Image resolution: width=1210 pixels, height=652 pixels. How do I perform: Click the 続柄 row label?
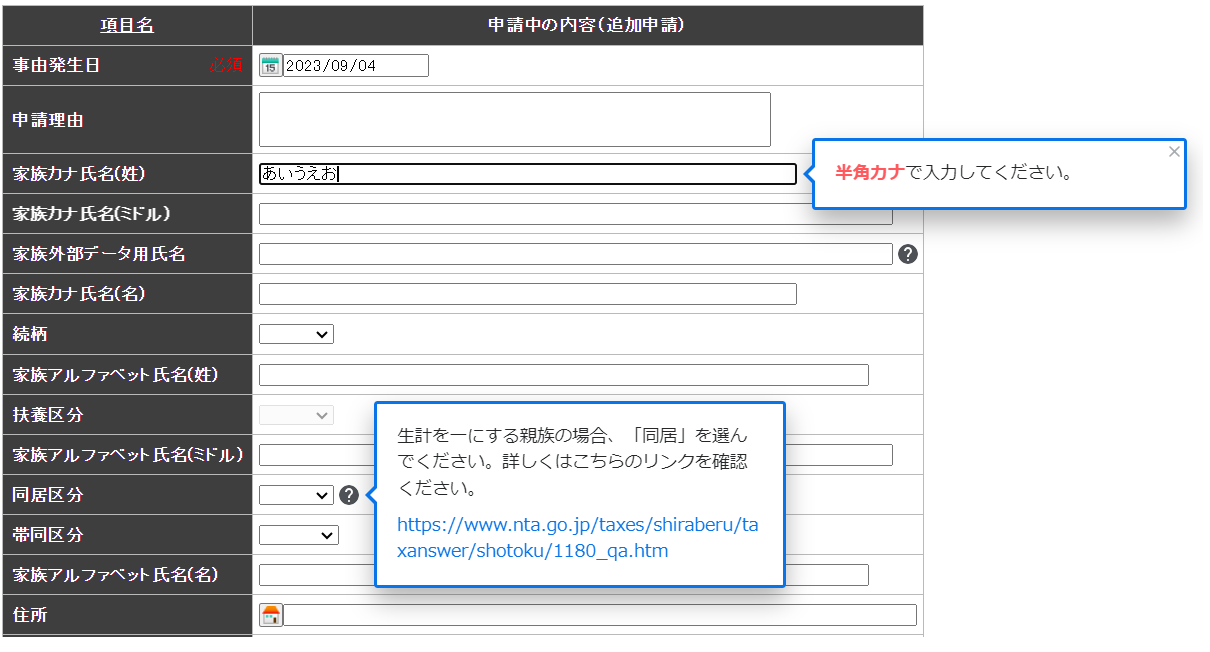tap(30, 334)
